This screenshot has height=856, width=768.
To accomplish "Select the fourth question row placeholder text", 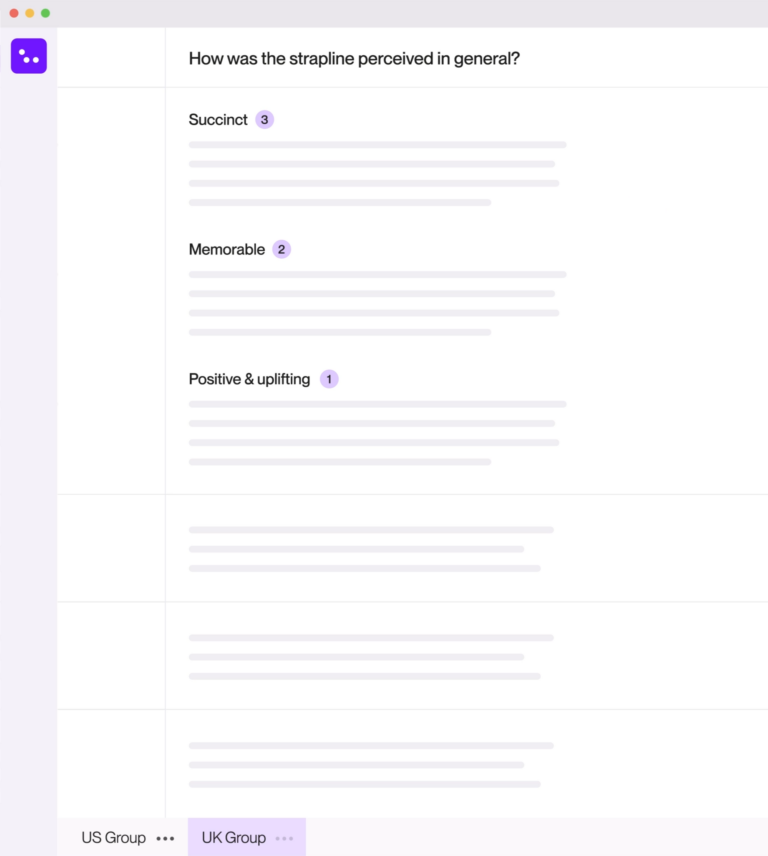I will tap(369, 765).
